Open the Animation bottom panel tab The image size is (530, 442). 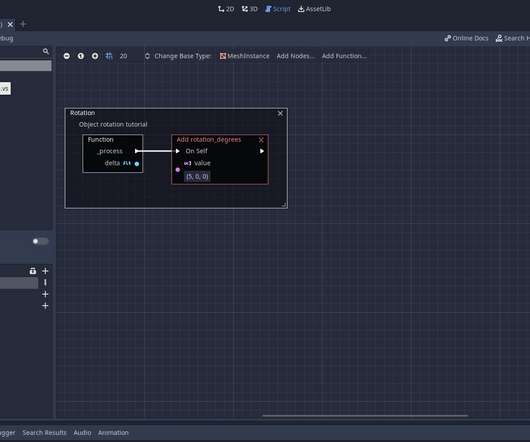tap(113, 433)
